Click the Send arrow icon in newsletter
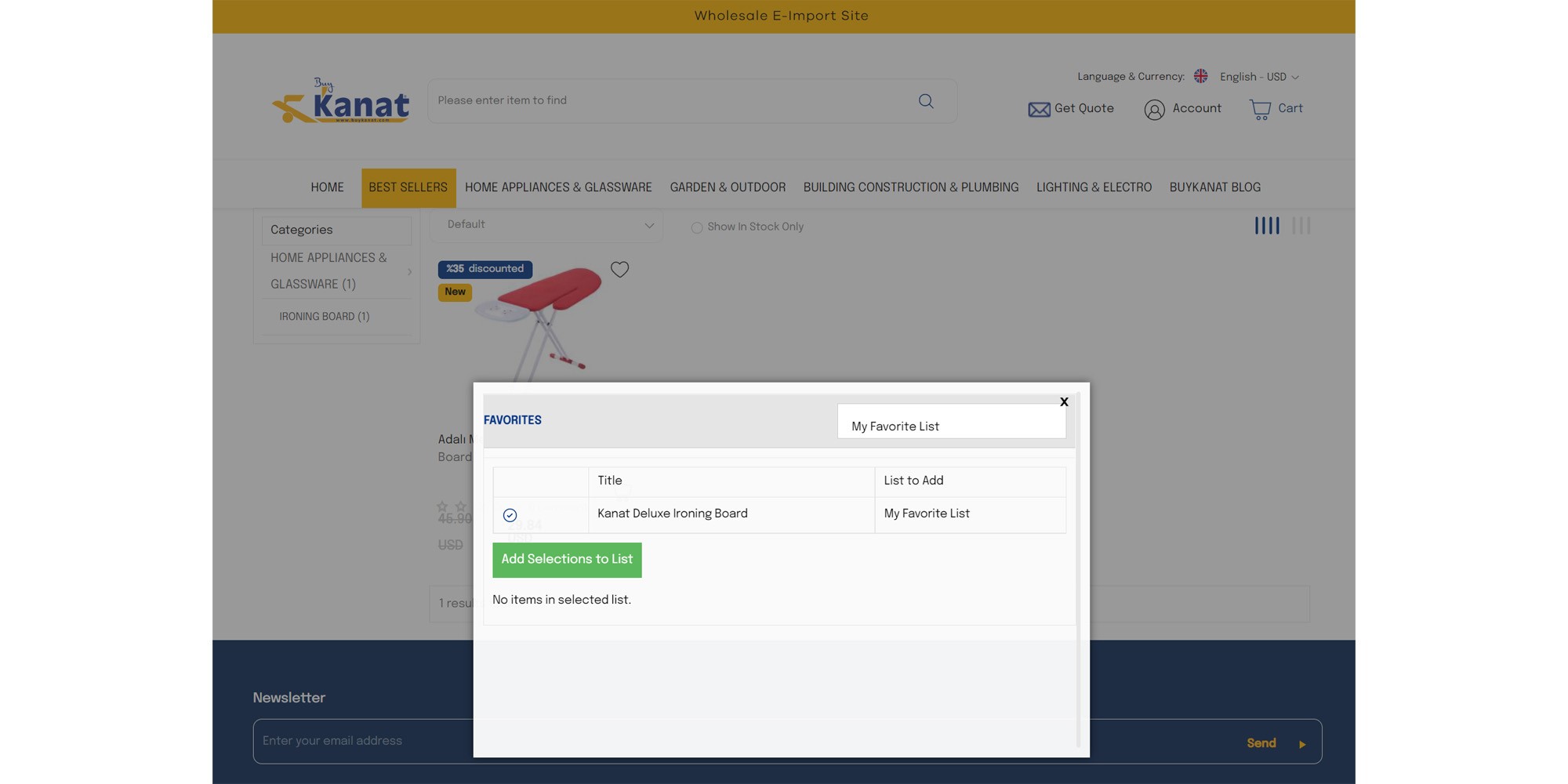This screenshot has height=784, width=1568. coord(1302,744)
